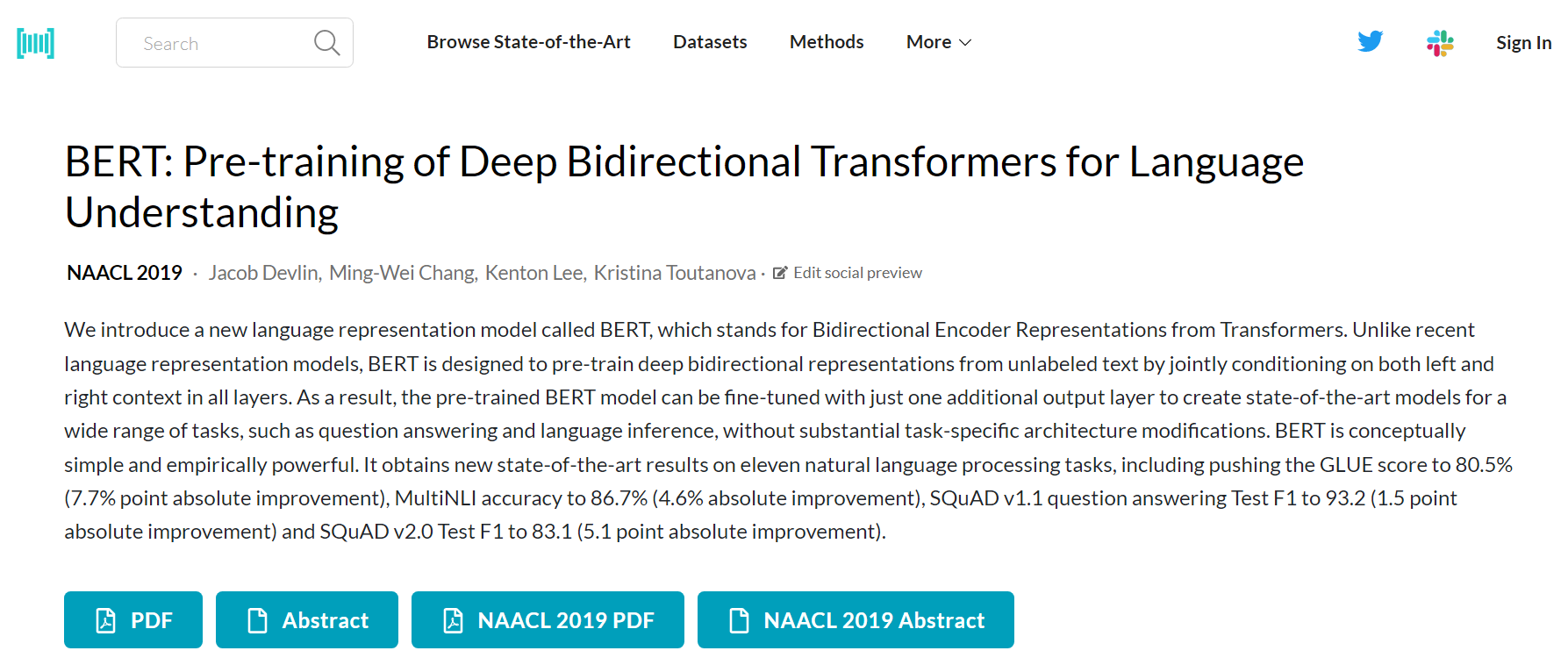The image size is (1568, 665).
Task: Open Browse State-of-the-Art menu item
Action: click(528, 42)
